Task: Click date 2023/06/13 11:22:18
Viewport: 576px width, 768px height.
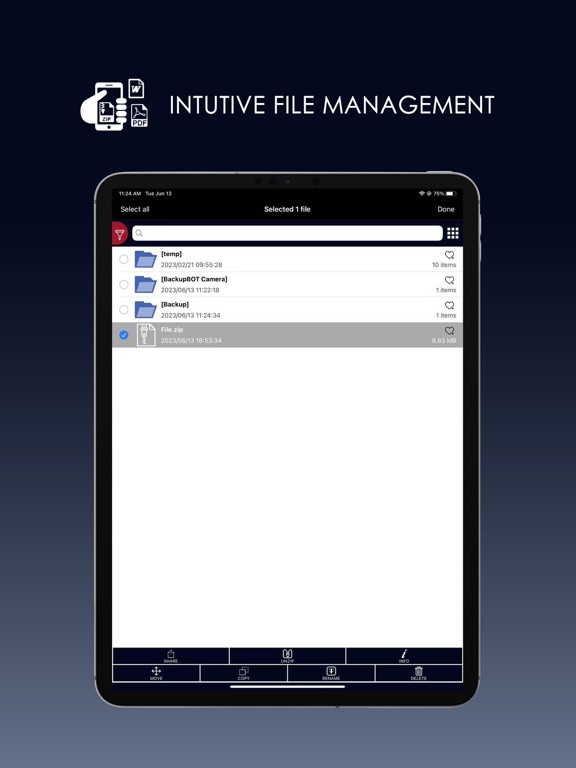Action: [x=190, y=290]
